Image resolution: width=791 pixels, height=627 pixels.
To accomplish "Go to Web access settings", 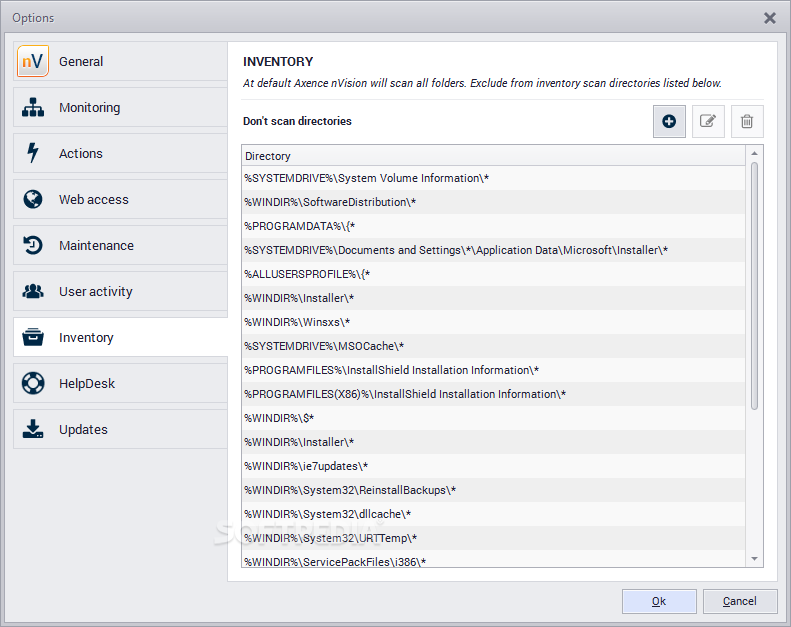I will pos(120,199).
